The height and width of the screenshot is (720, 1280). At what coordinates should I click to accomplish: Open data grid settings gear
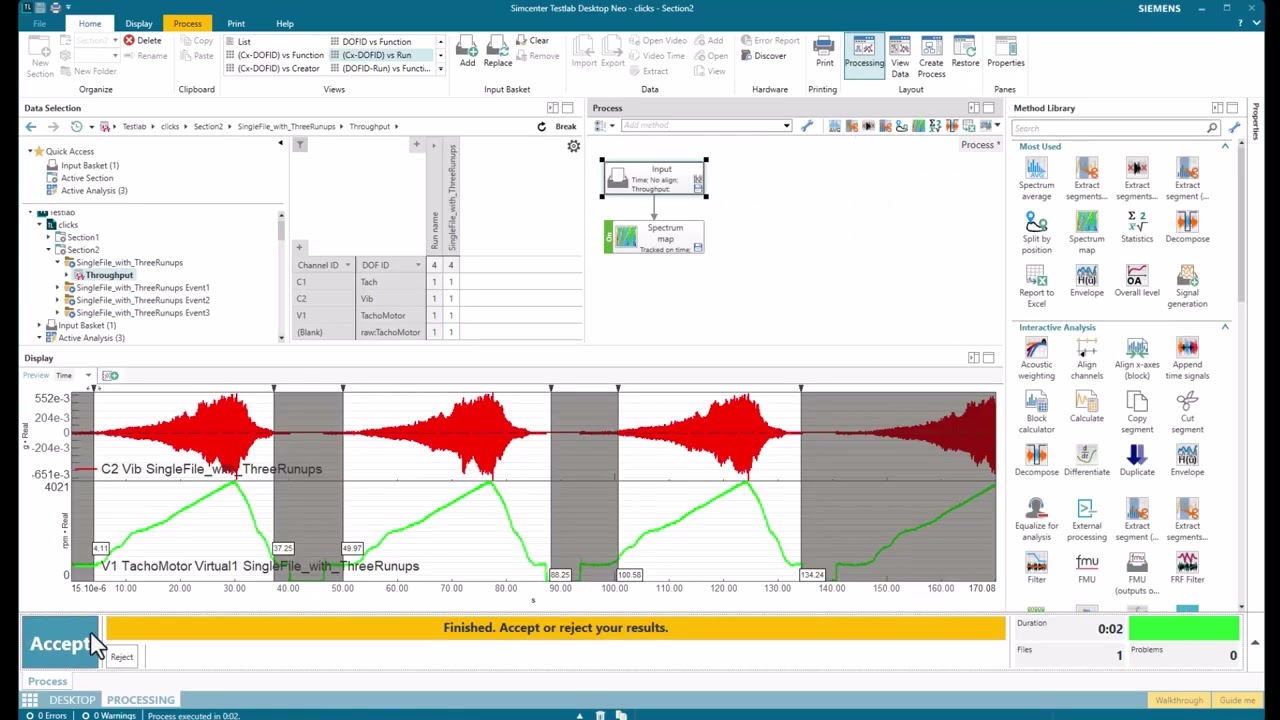click(574, 147)
